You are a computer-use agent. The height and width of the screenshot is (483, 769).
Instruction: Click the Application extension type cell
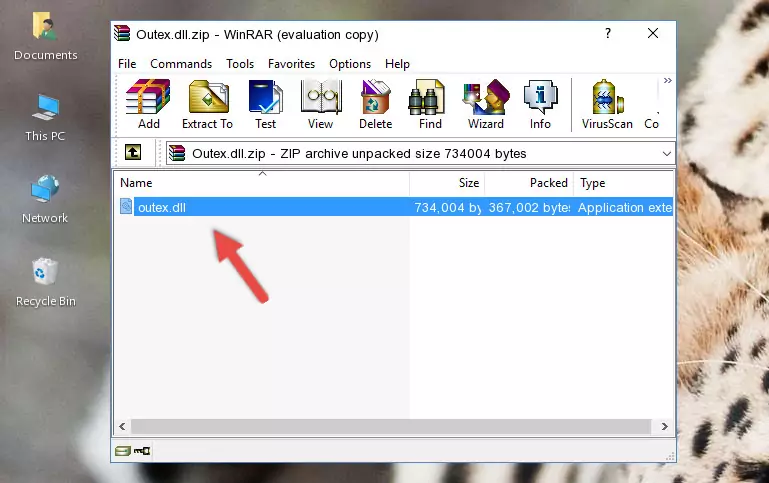point(625,207)
